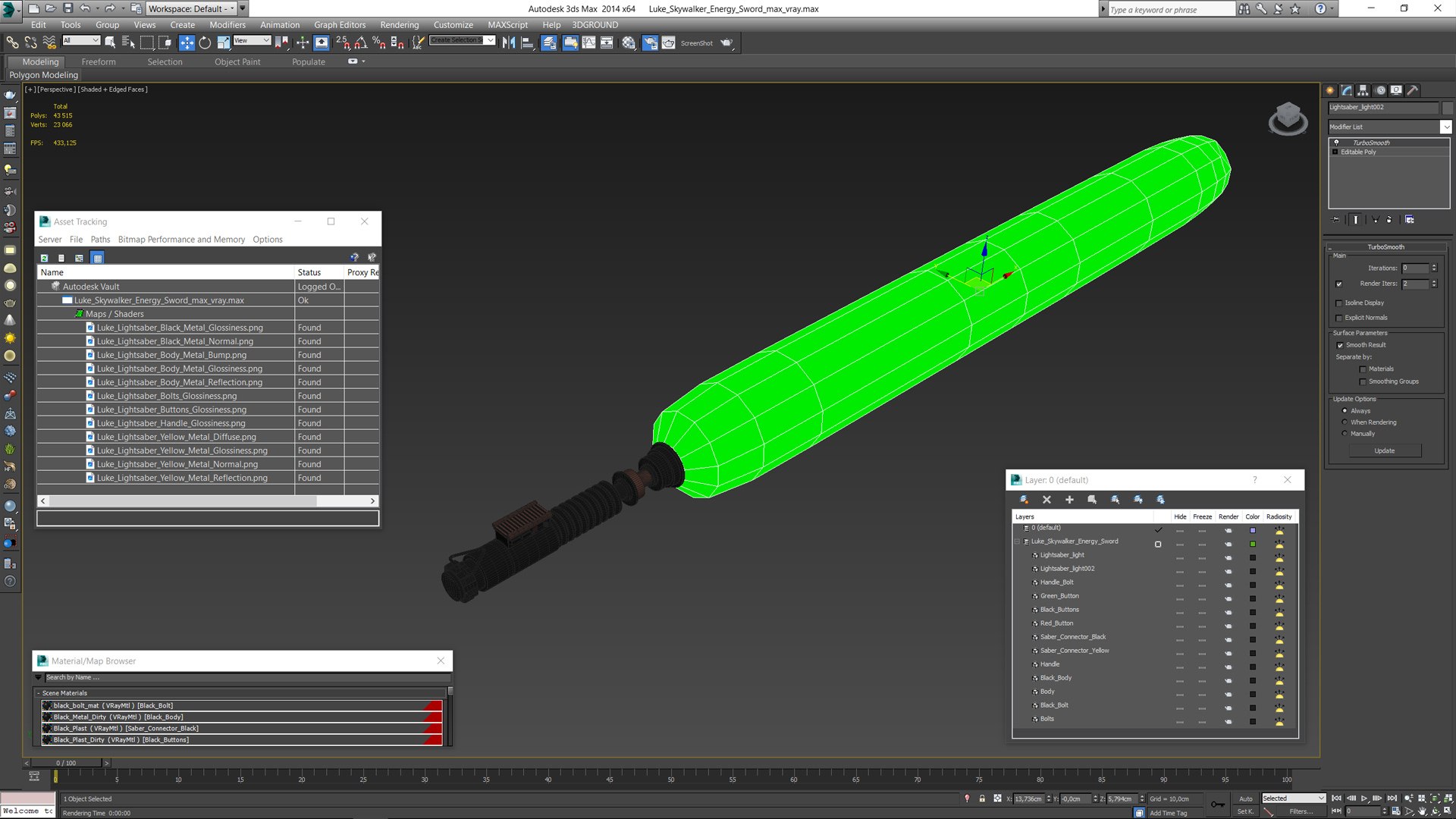The width and height of the screenshot is (1456, 819).
Task: Open the Modifiers menu
Action: pyautogui.click(x=227, y=24)
